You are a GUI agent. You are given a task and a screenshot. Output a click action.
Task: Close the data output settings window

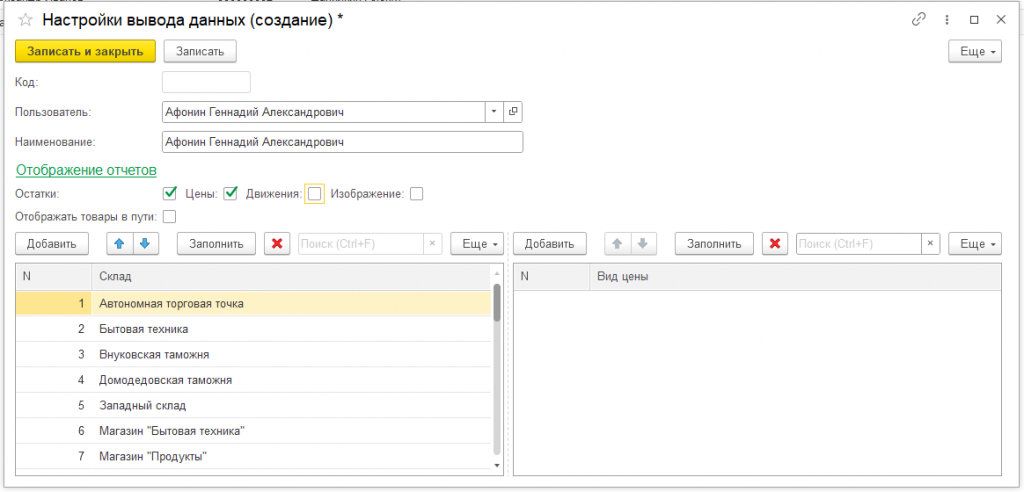[x=1000, y=20]
